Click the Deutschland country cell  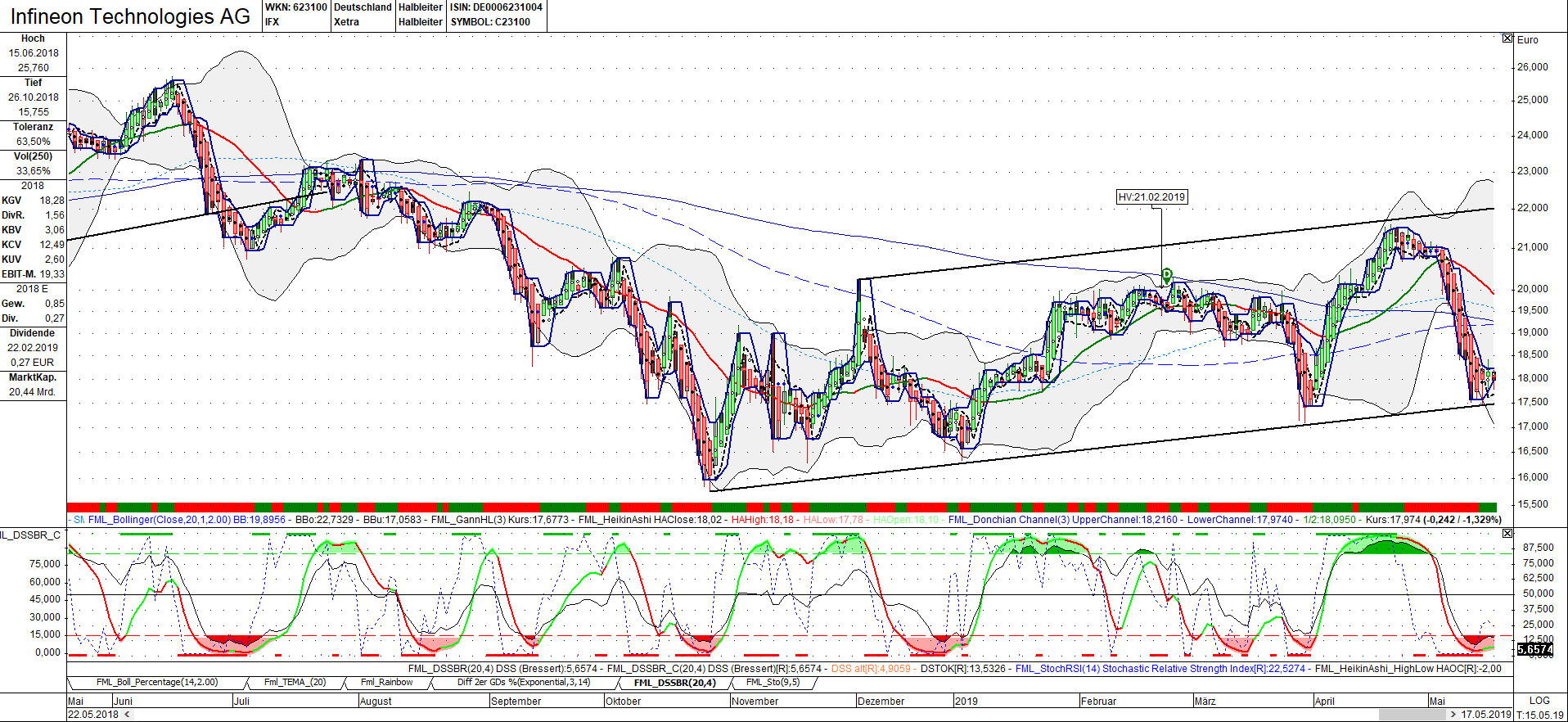363,7
